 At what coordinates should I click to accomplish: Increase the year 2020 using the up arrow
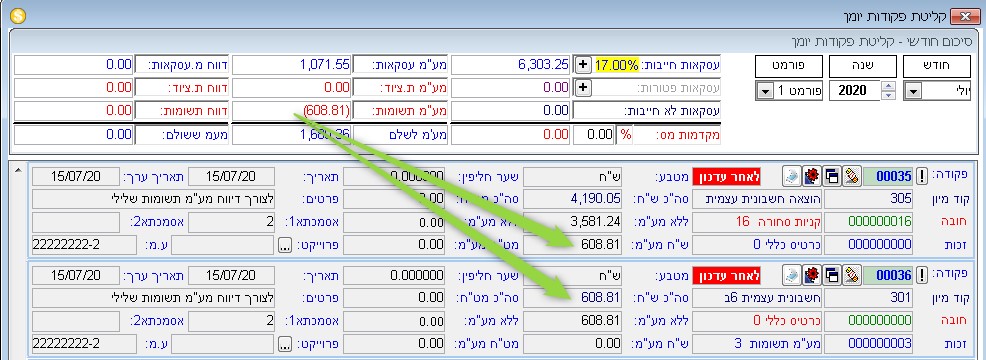coord(888,87)
